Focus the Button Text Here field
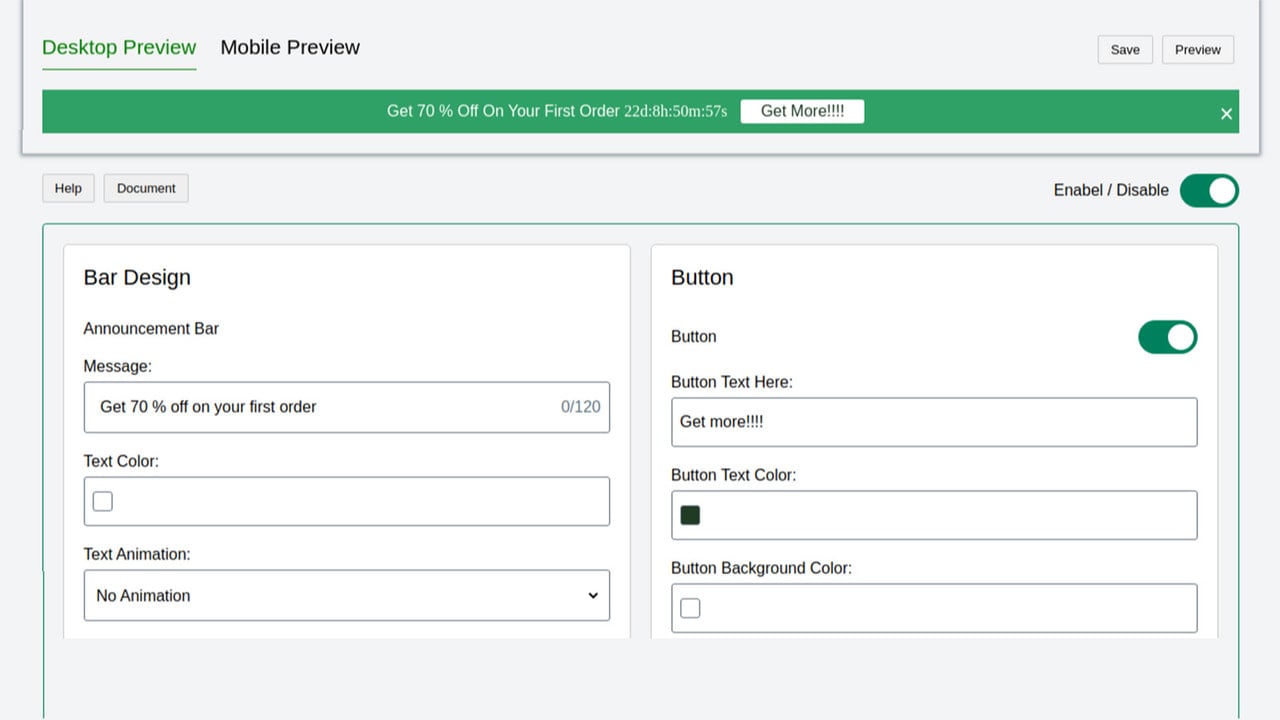Screen dimensions: 1280x720 [x=934, y=422]
